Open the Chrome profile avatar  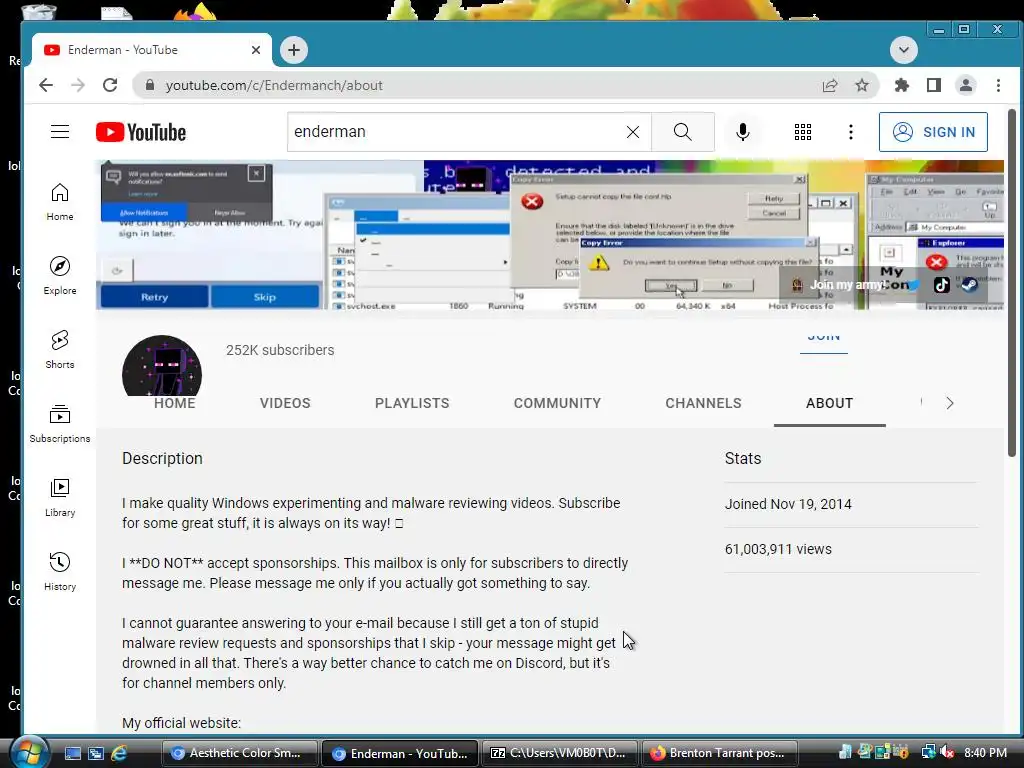[966, 85]
